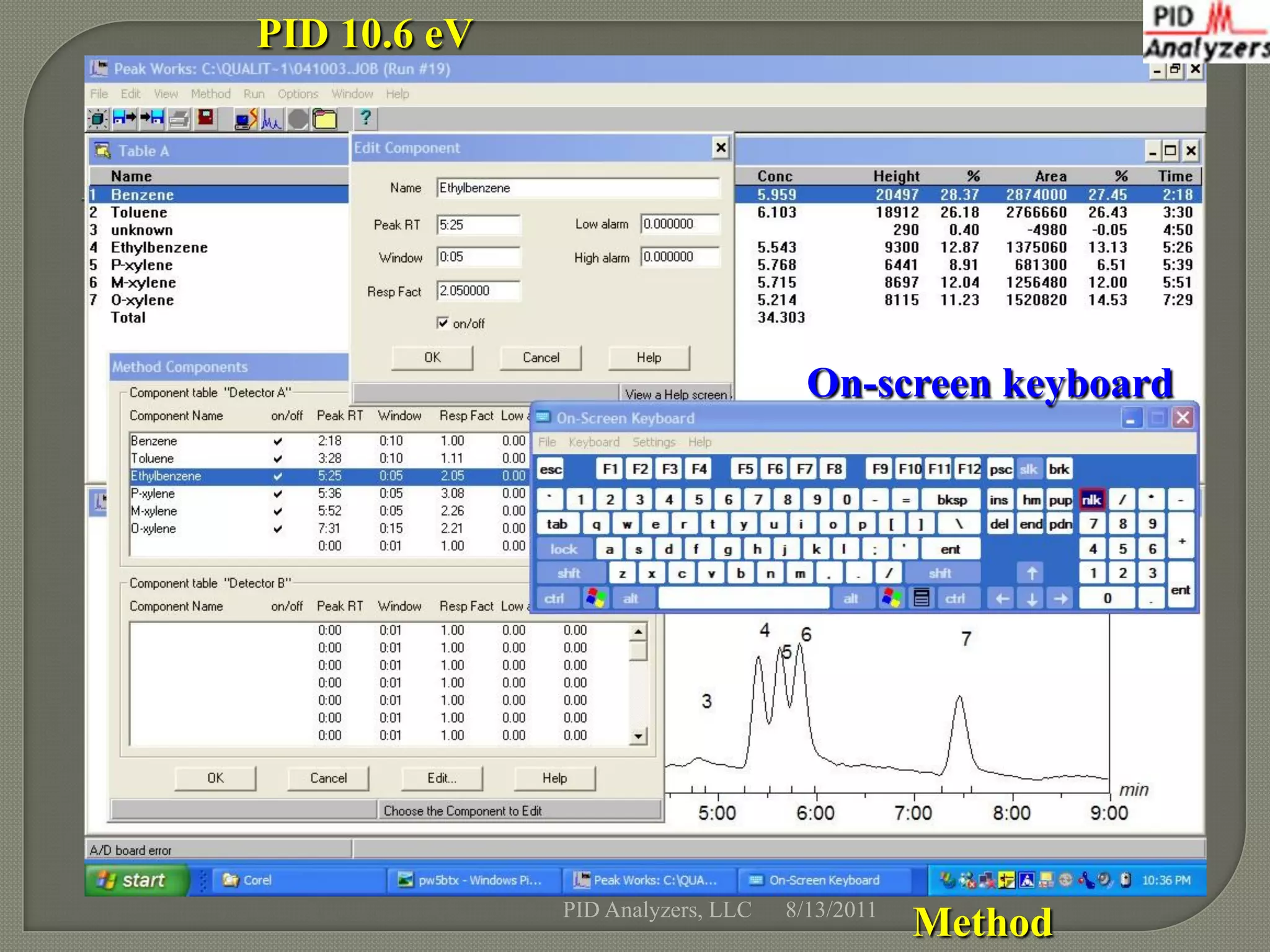
Task: Click the right arrow key on On-Screen Keyboard
Action: pyautogui.click(x=1061, y=599)
